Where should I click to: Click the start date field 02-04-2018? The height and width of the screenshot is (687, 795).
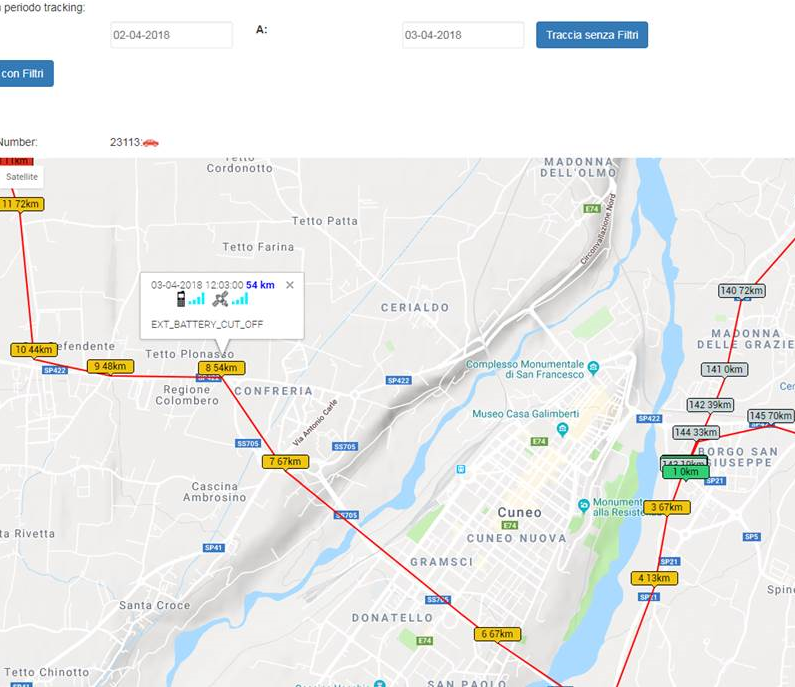click(x=171, y=35)
